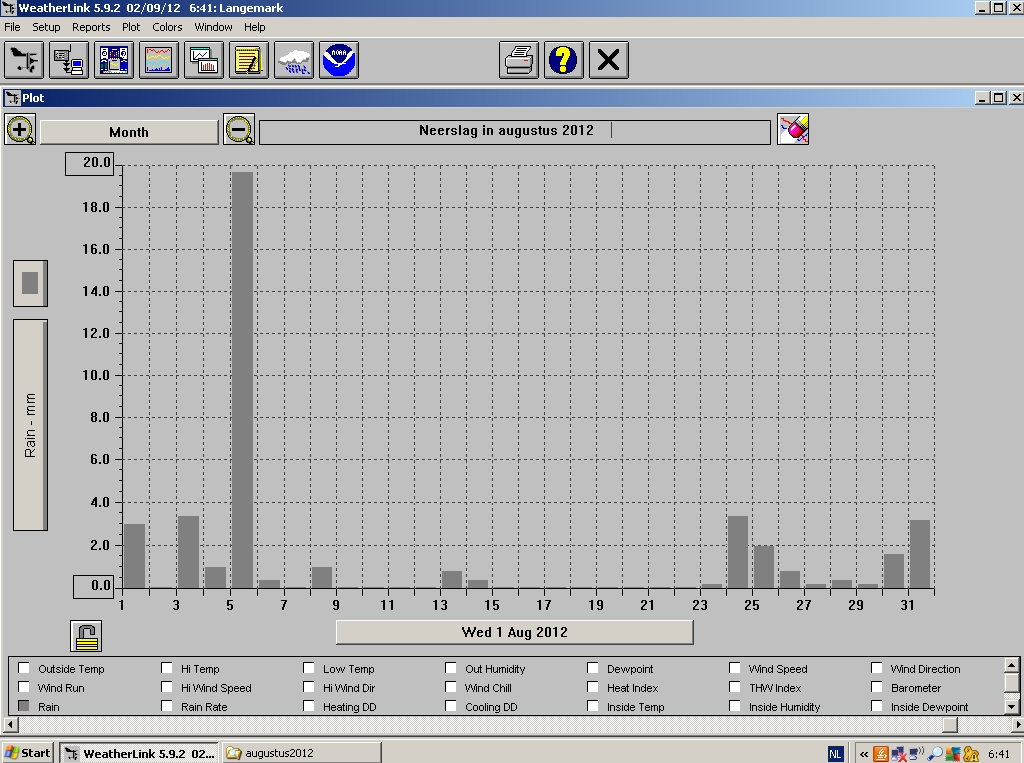
Task: Enable the Hi Temp checkbox
Action: [x=167, y=668]
